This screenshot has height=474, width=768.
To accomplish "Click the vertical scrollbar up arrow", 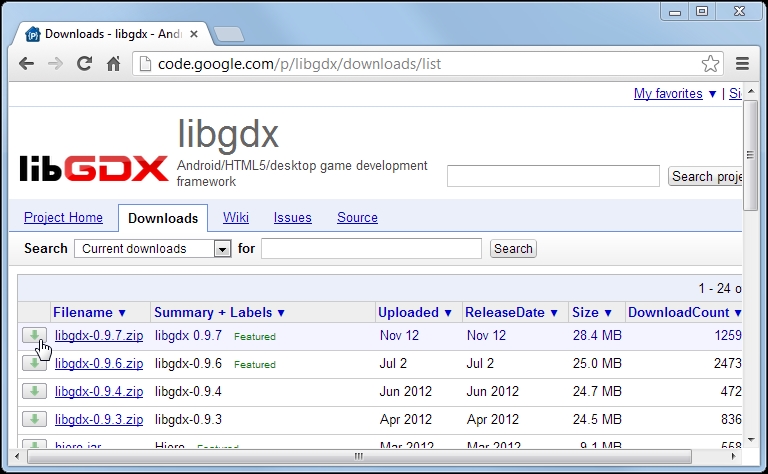I will pos(750,92).
